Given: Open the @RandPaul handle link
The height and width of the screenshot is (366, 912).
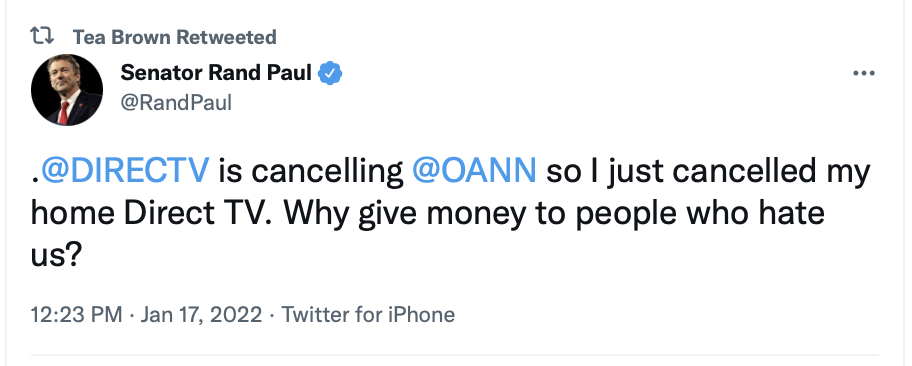Looking at the screenshot, I should pyautogui.click(x=176, y=103).
